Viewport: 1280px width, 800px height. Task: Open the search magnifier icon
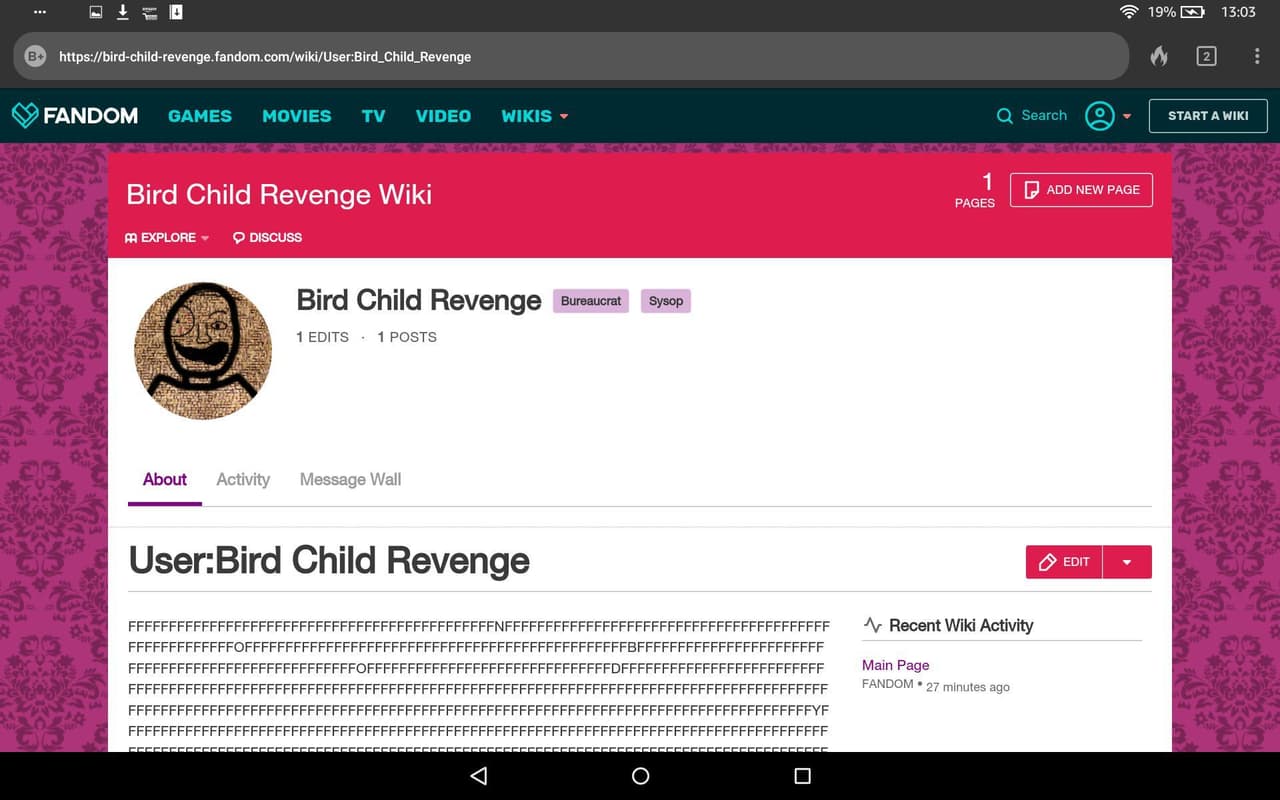(x=1005, y=116)
